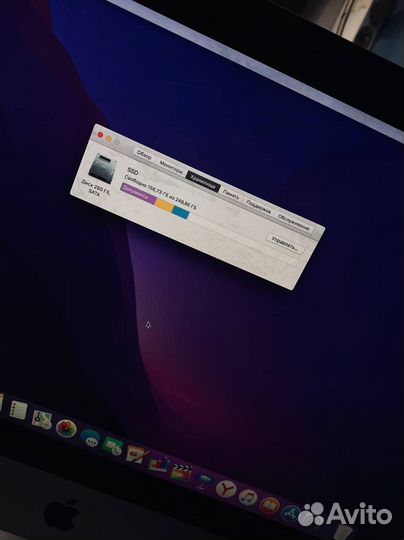Click the yellow storage bar segment
Screen dimensions: 404x540
coord(164,205)
